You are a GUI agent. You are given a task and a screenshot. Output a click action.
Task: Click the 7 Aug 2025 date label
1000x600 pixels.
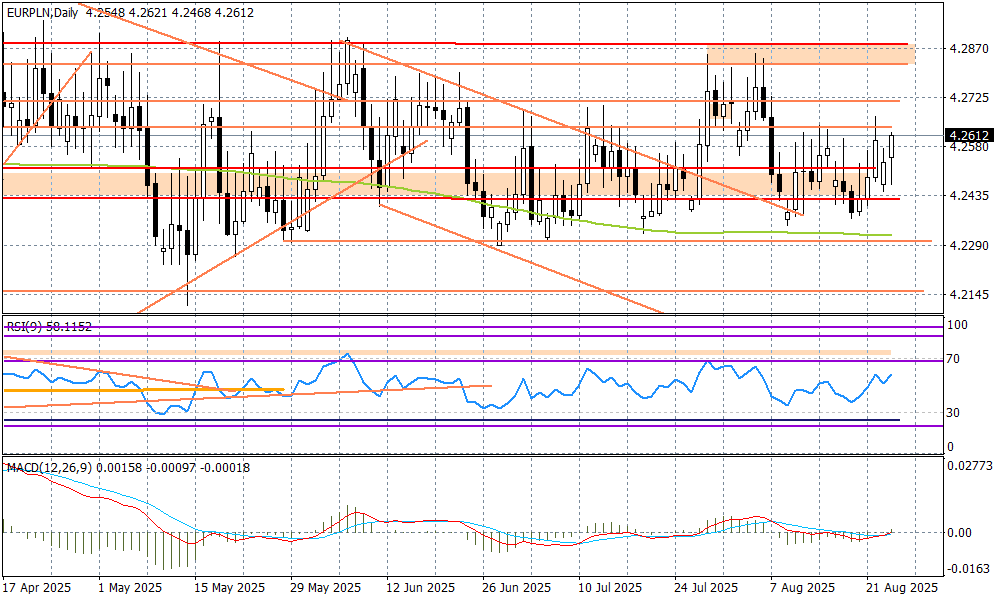(x=802, y=587)
